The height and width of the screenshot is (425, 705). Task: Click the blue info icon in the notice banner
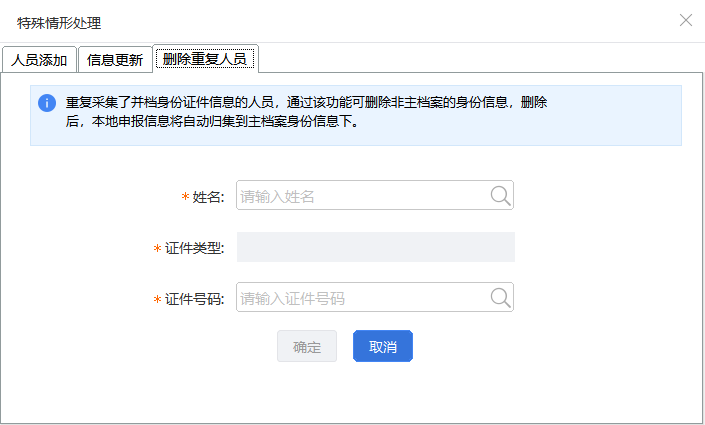pyautogui.click(x=47, y=103)
